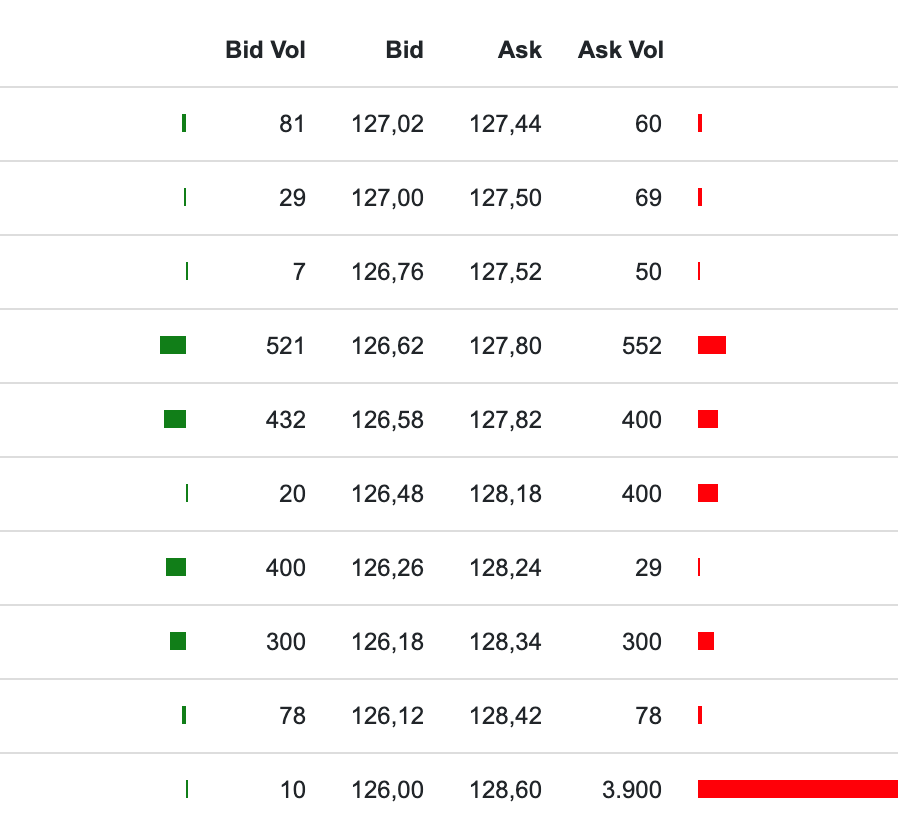
Task: Click the ask volume value 552
Action: pyautogui.click(x=641, y=346)
